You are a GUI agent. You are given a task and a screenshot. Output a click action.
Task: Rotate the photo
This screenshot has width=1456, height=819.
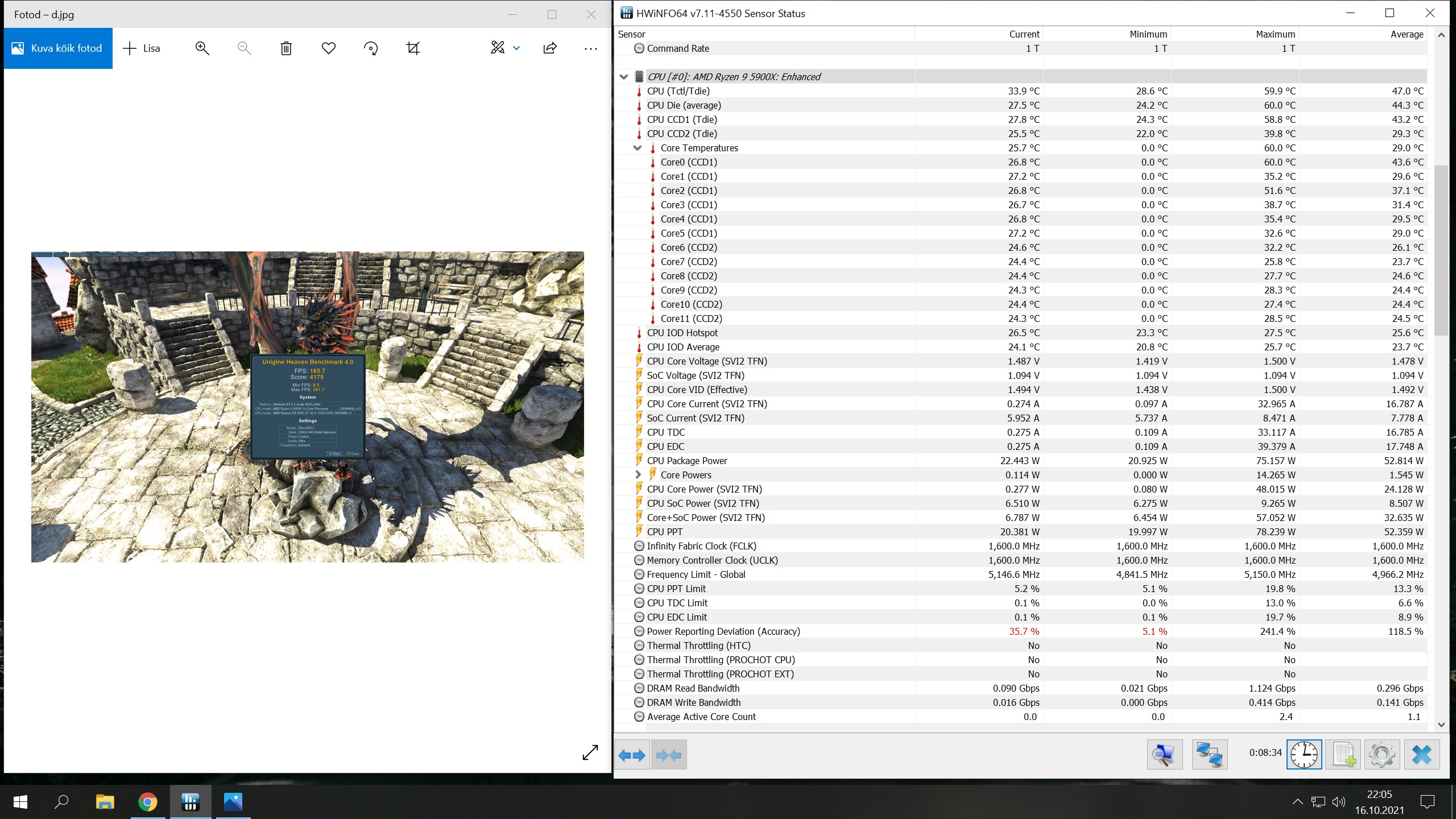[371, 48]
